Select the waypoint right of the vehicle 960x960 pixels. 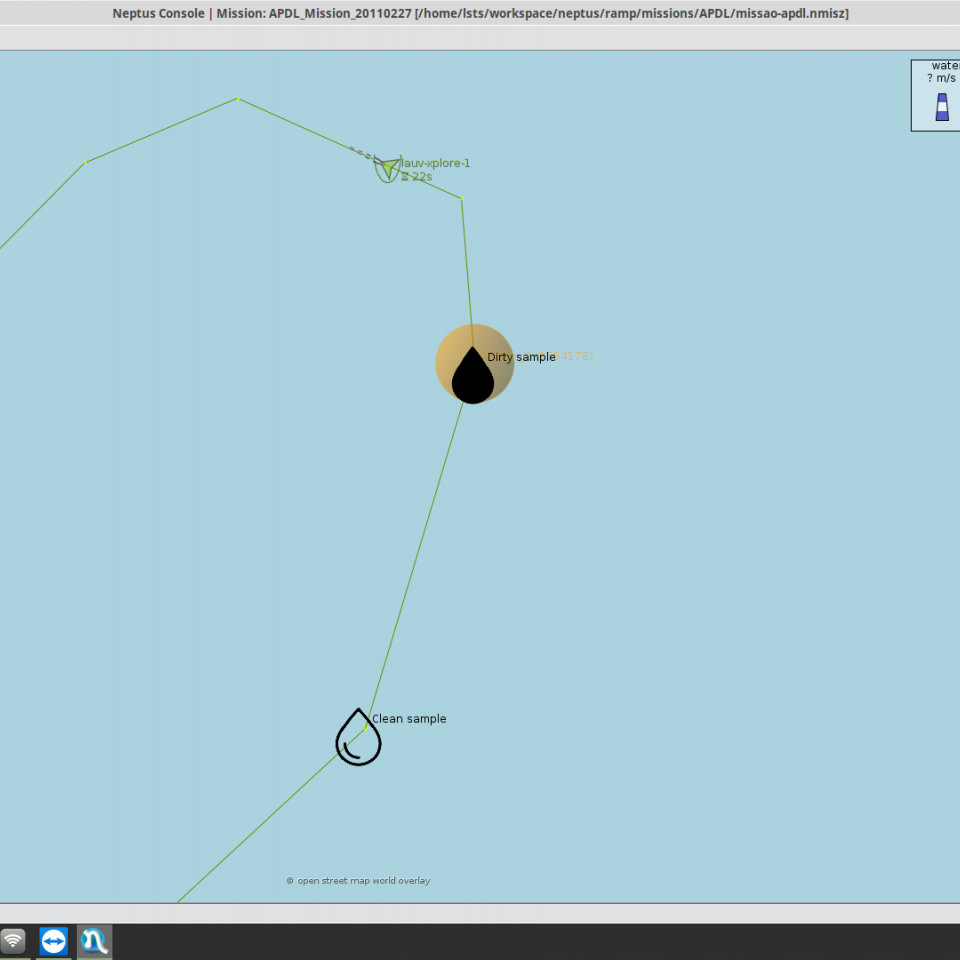(461, 198)
